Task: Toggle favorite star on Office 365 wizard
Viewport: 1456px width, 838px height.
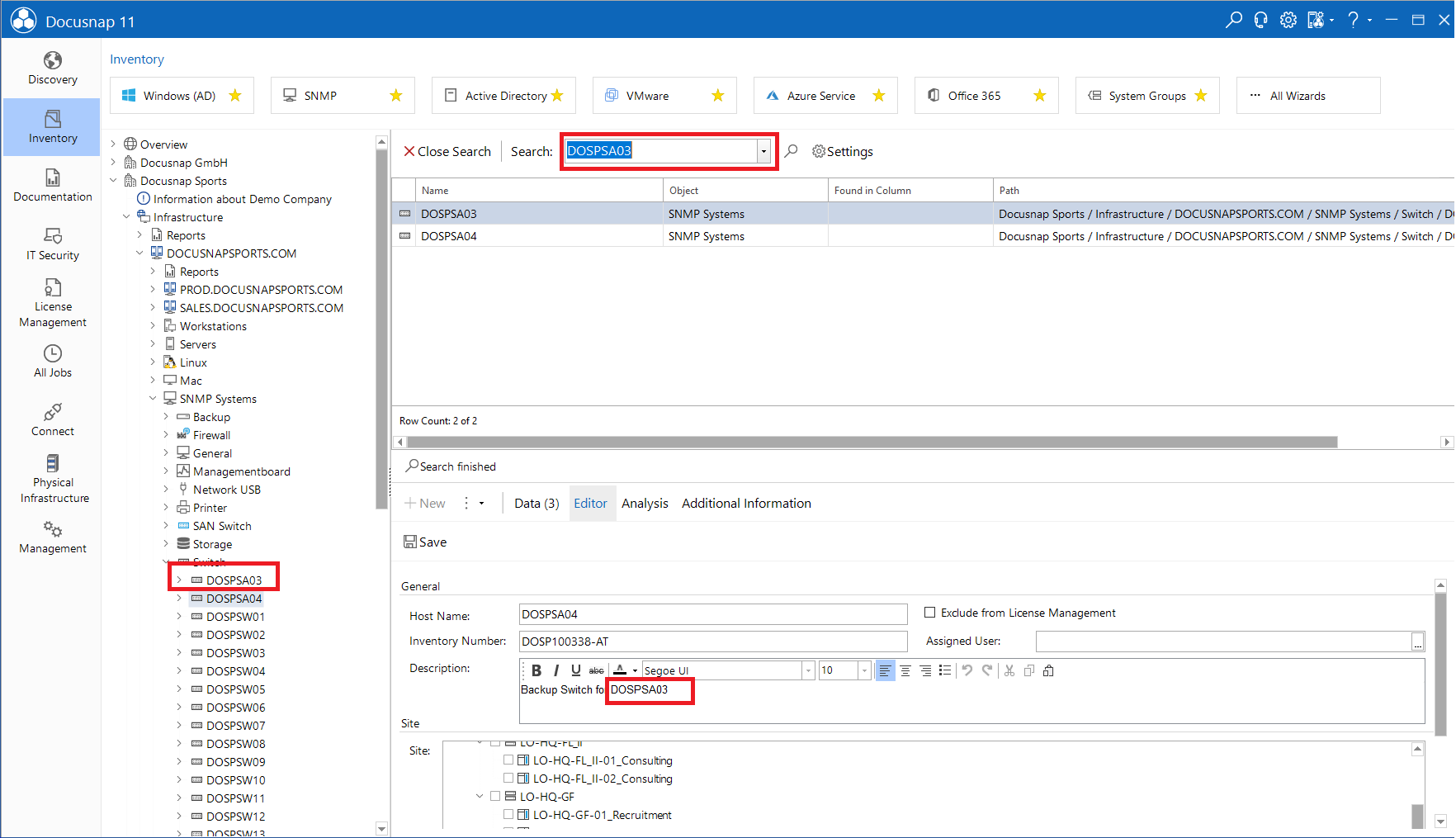Action: tap(1040, 96)
